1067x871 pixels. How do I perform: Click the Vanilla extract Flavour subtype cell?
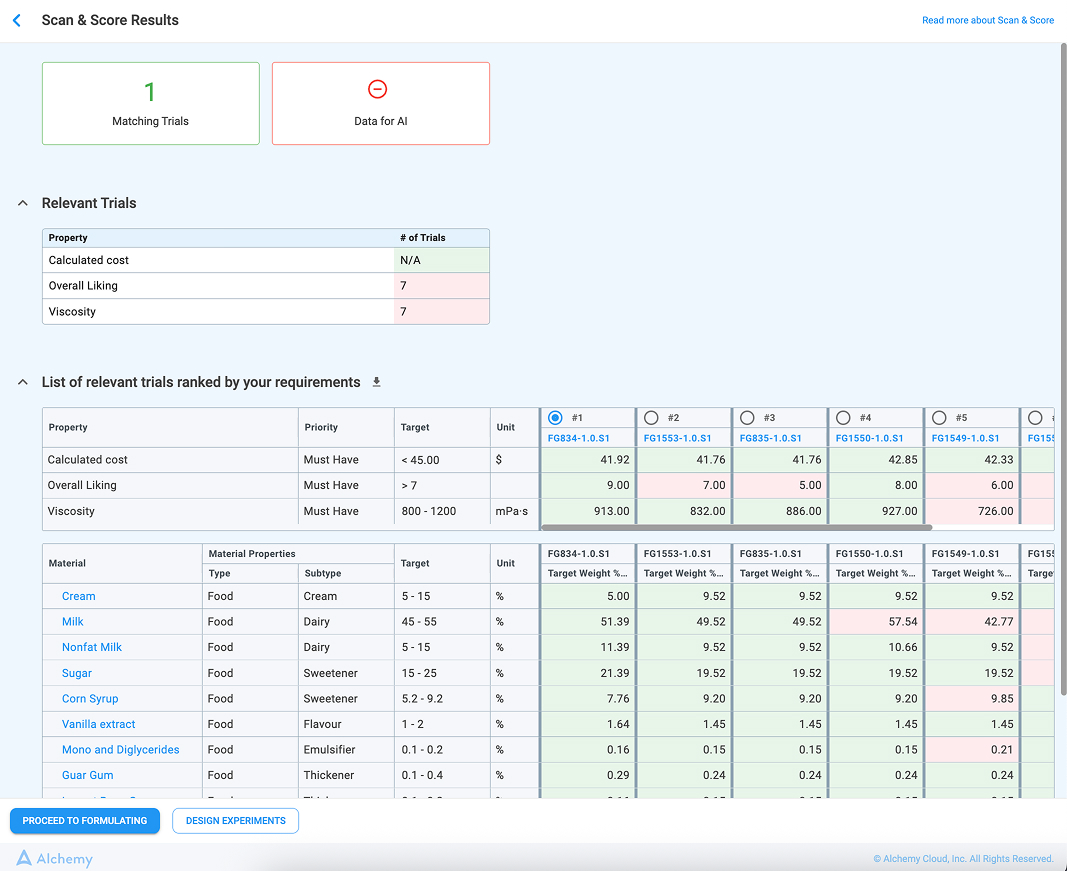[x=346, y=724]
